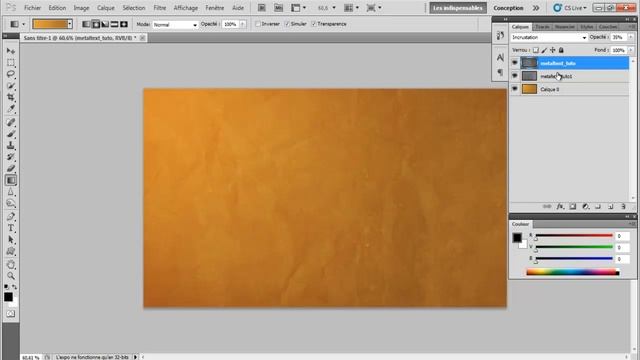
Task: Select the Hand tool
Action: pos(11,264)
